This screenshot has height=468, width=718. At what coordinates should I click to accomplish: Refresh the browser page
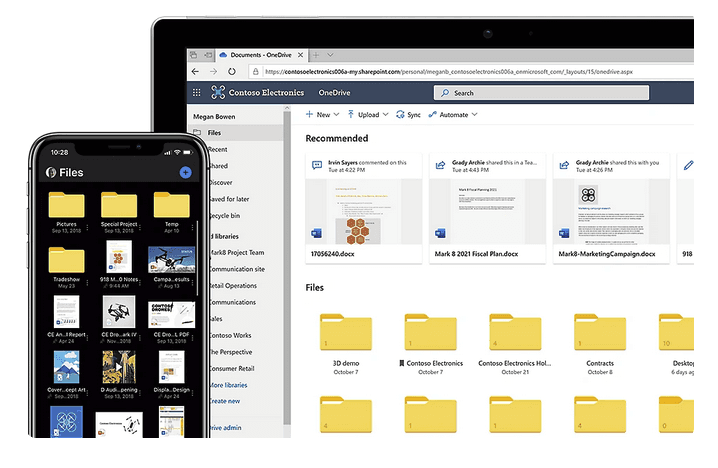click(232, 71)
